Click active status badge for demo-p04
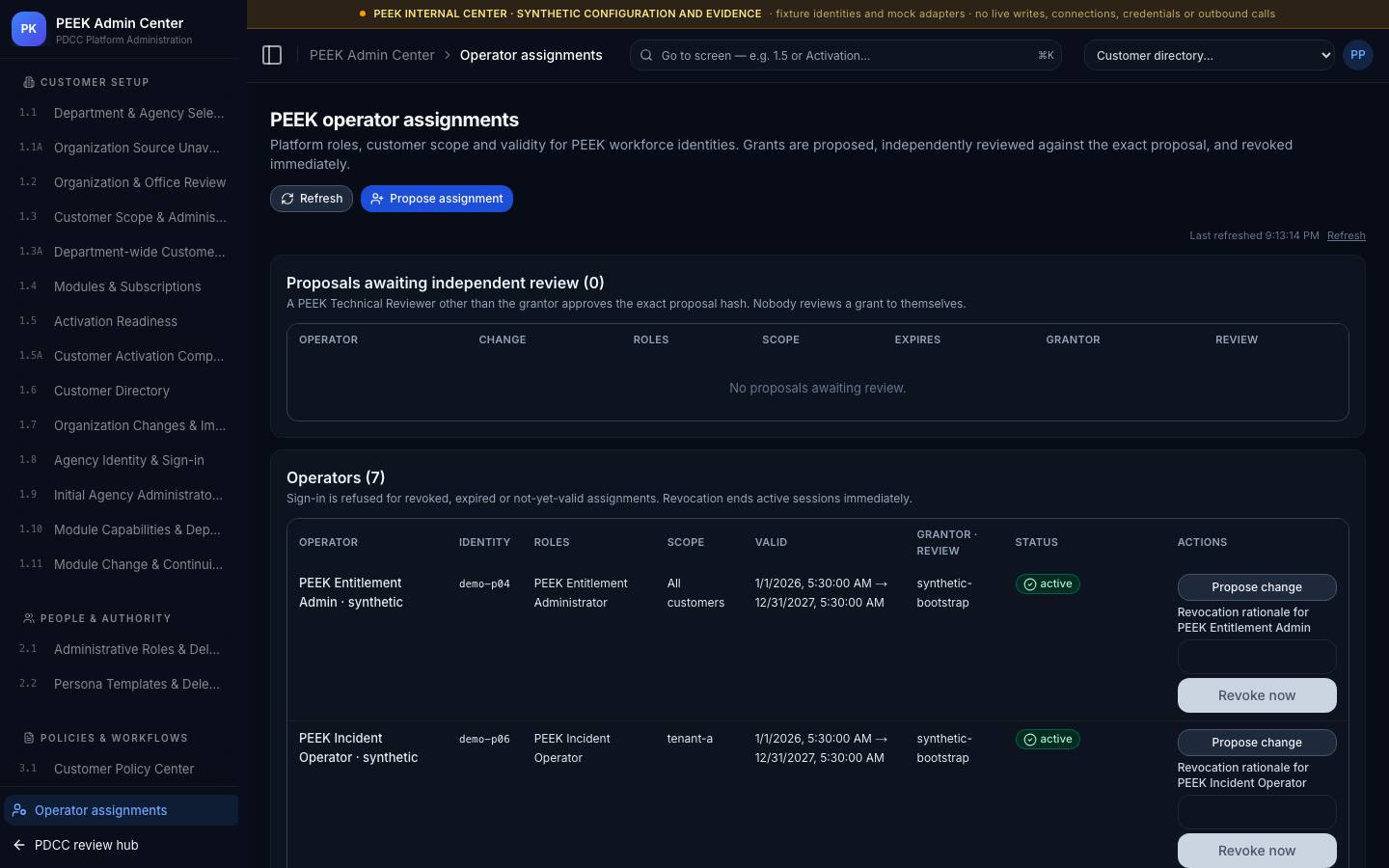This screenshot has height=868, width=1389. pyautogui.click(x=1048, y=584)
